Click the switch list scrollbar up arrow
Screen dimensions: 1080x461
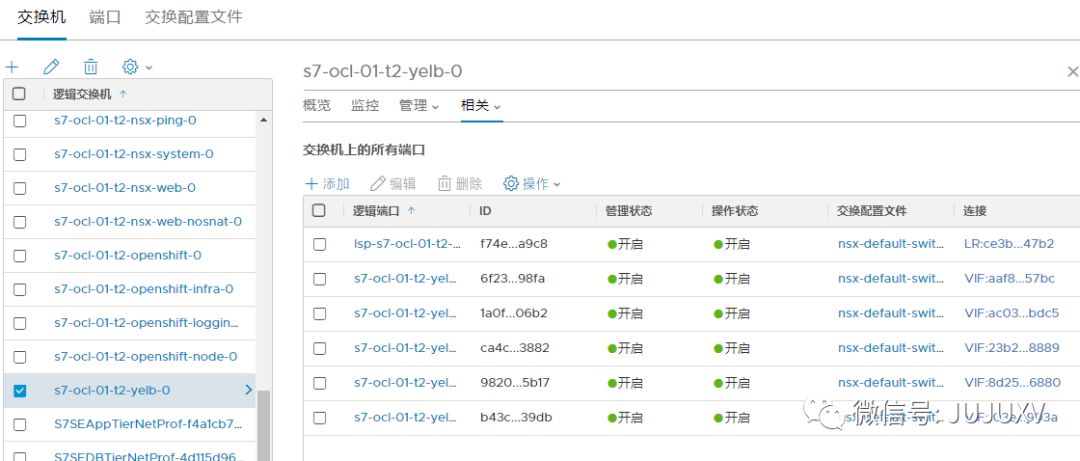click(264, 121)
